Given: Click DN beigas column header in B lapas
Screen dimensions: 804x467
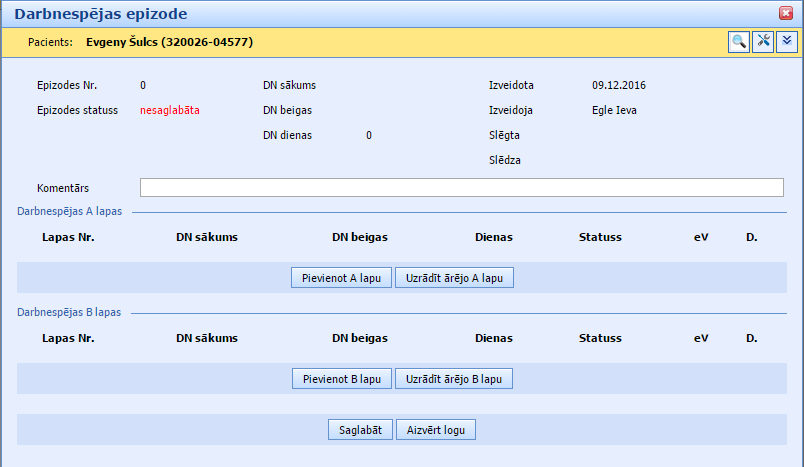Looking at the screenshot, I should (x=360, y=338).
